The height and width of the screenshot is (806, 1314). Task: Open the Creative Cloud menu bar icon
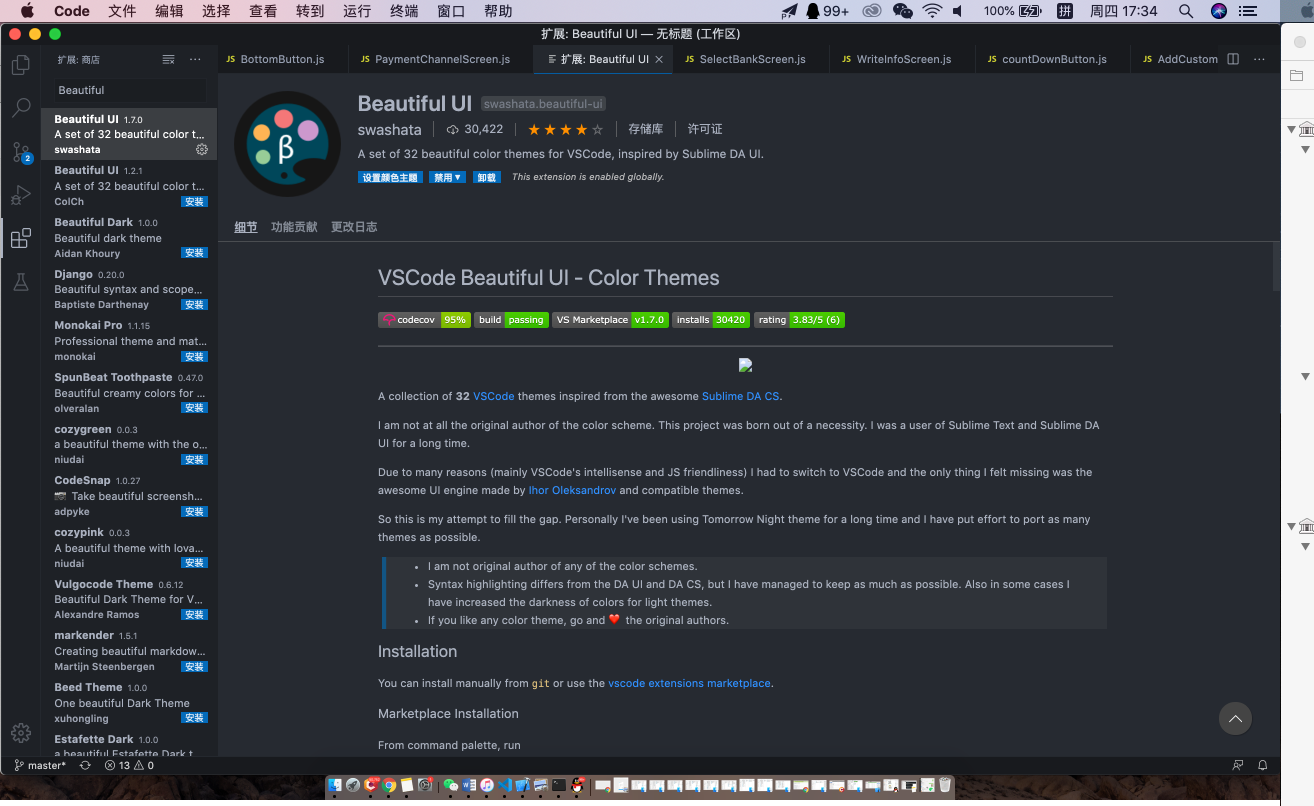click(872, 11)
